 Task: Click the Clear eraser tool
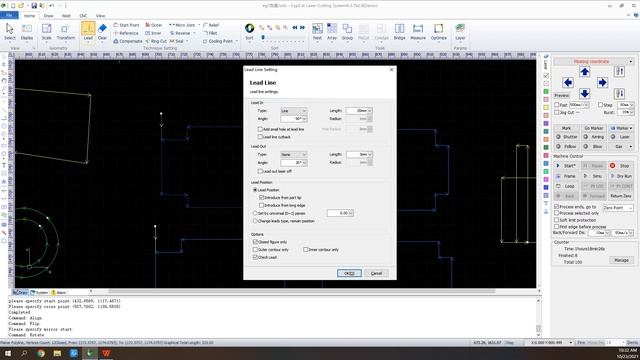coord(102,32)
